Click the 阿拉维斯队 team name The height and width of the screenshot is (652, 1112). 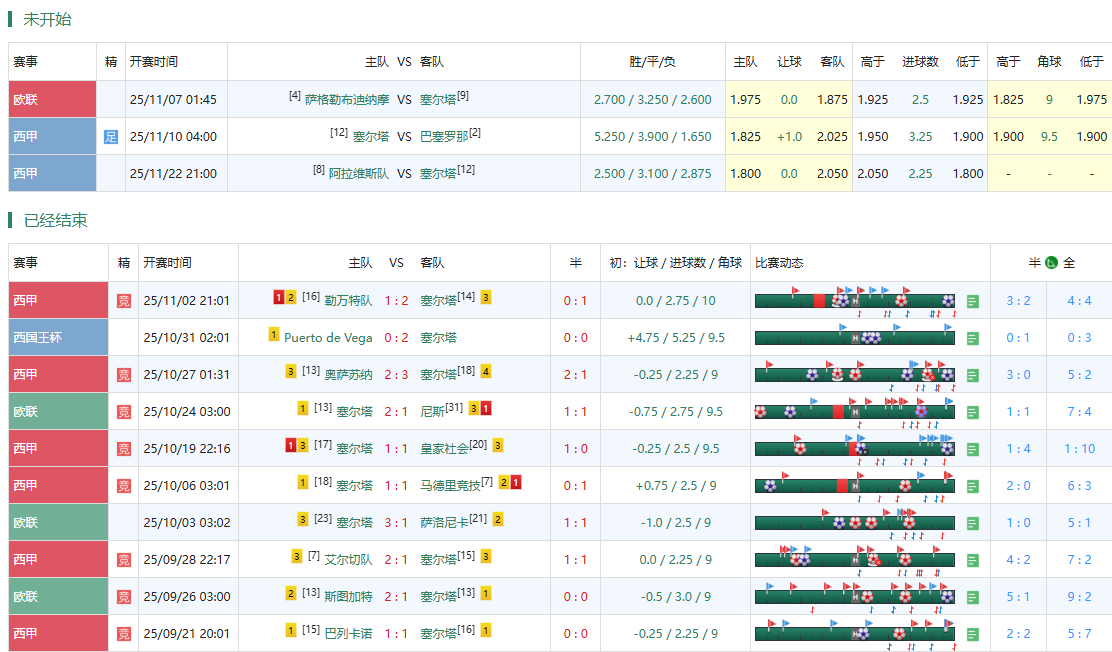pyautogui.click(x=359, y=174)
